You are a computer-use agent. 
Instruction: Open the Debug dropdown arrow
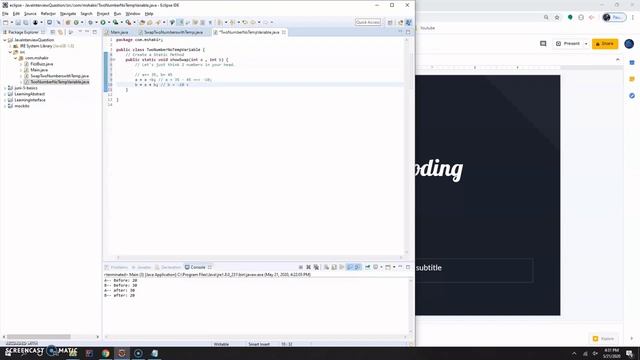(96, 22)
